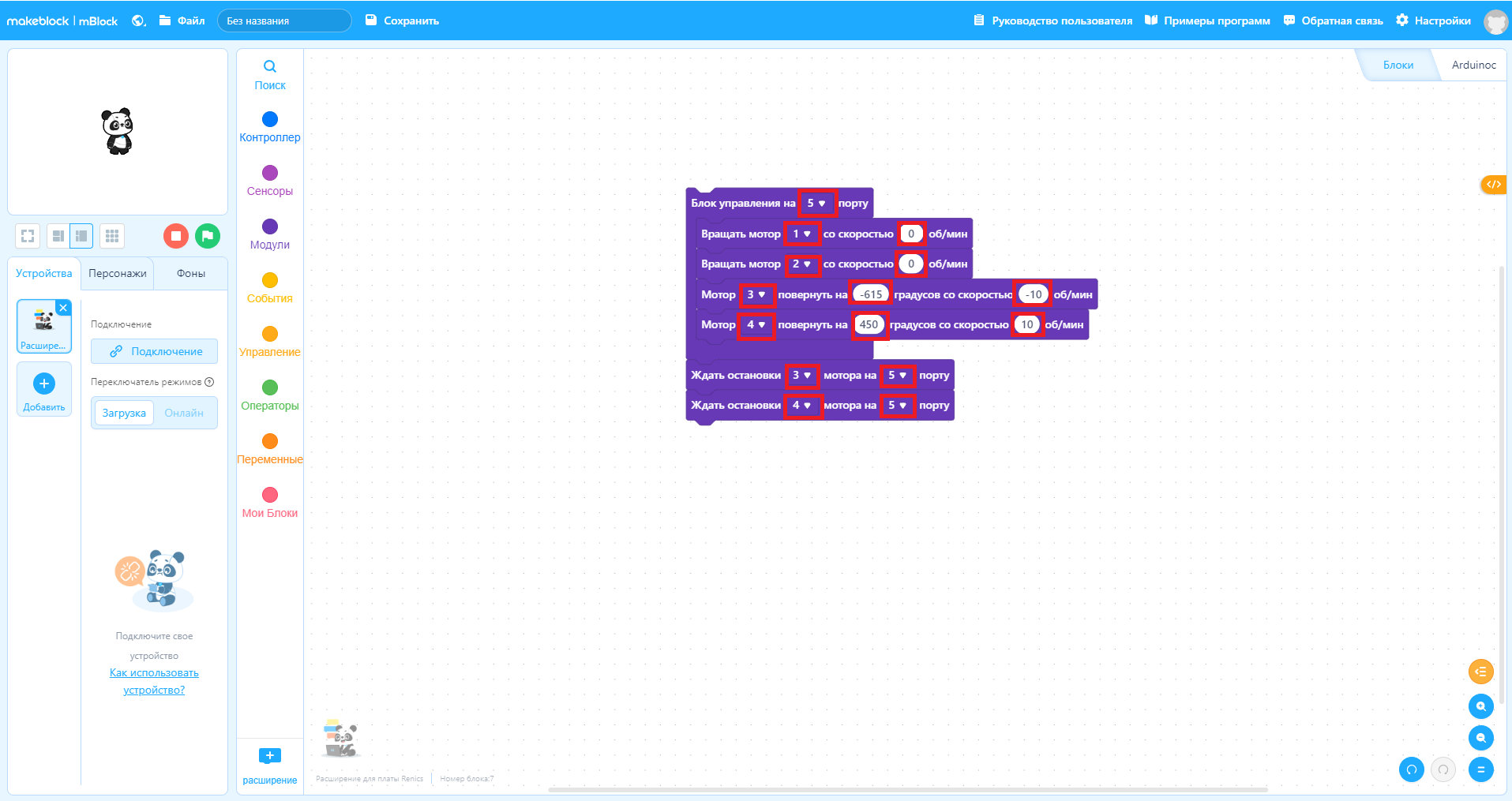Click the расширение add extension button
Image resolution: width=1512 pixels, height=801 pixels.
coord(270,765)
